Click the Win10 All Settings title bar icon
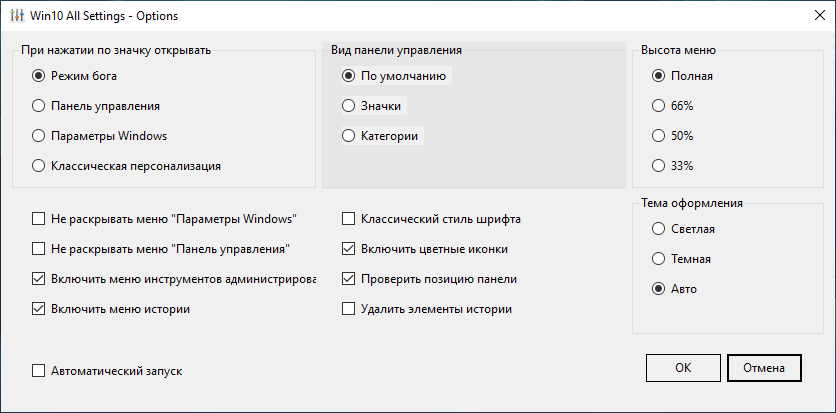This screenshot has height=413, width=836. point(18,16)
